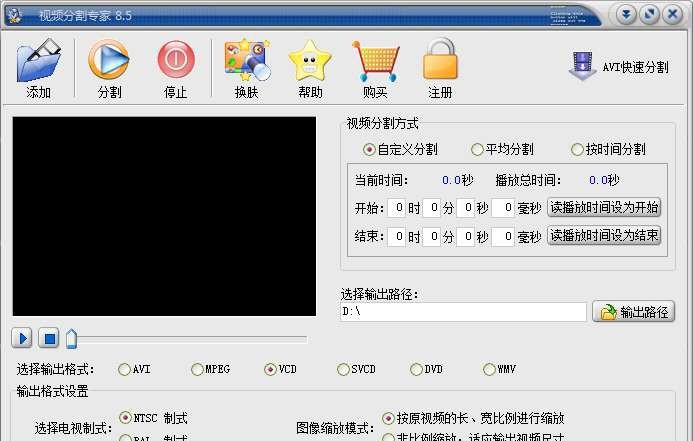693x441 pixels.
Task: Play the preview video
Action: point(22,338)
